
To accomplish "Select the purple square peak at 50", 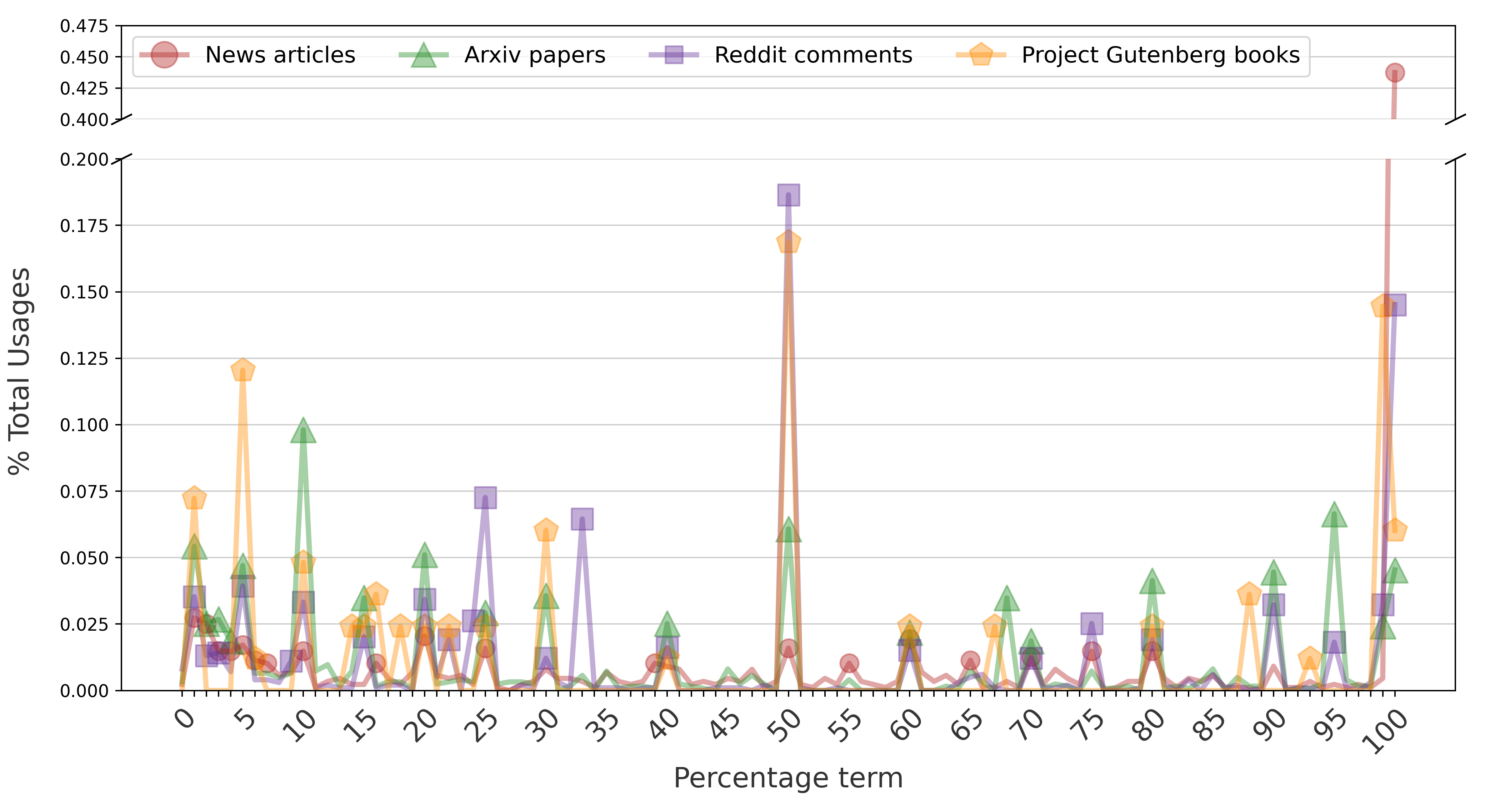I will [789, 195].
